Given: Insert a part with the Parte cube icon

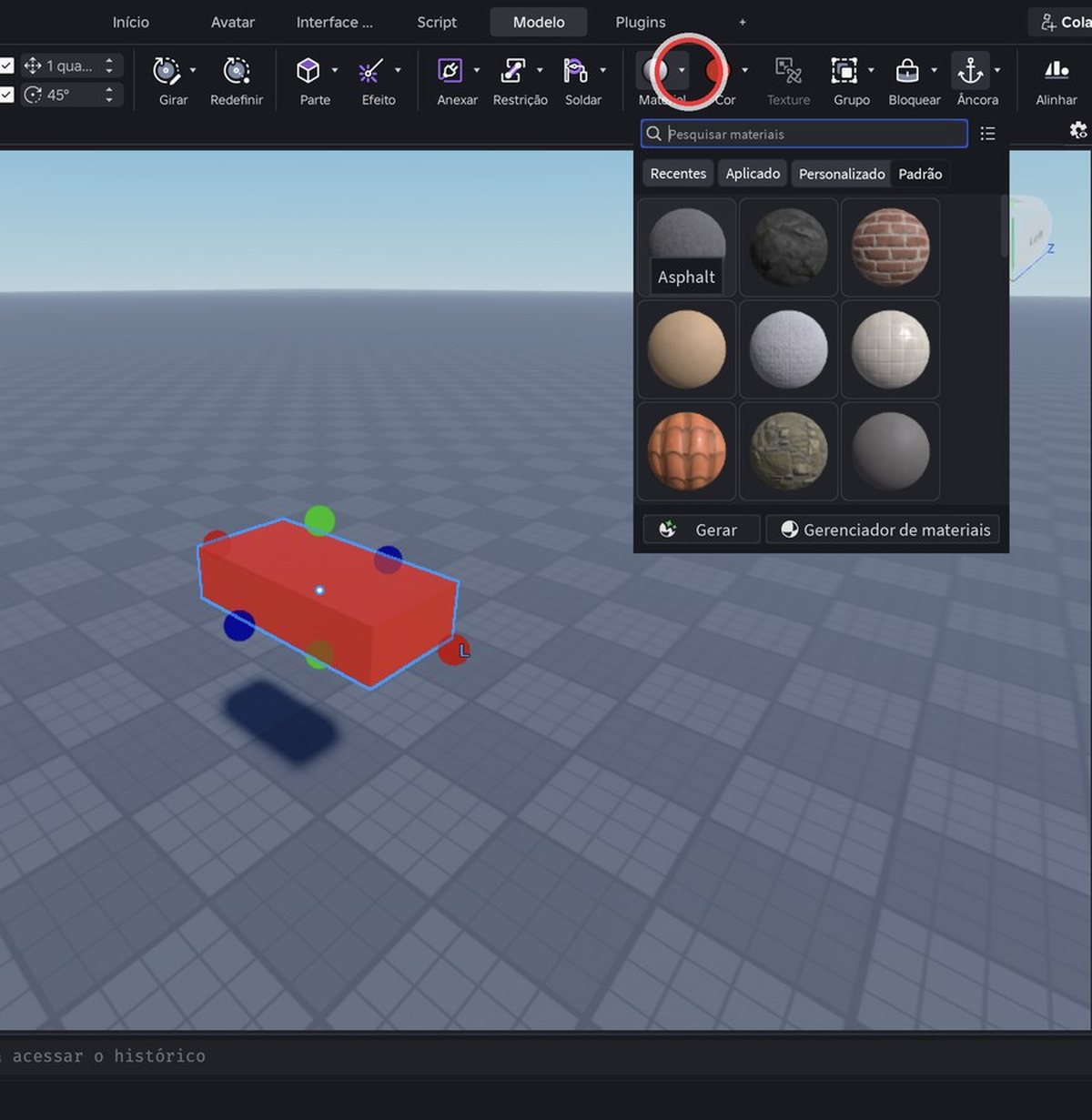Looking at the screenshot, I should click(x=308, y=70).
